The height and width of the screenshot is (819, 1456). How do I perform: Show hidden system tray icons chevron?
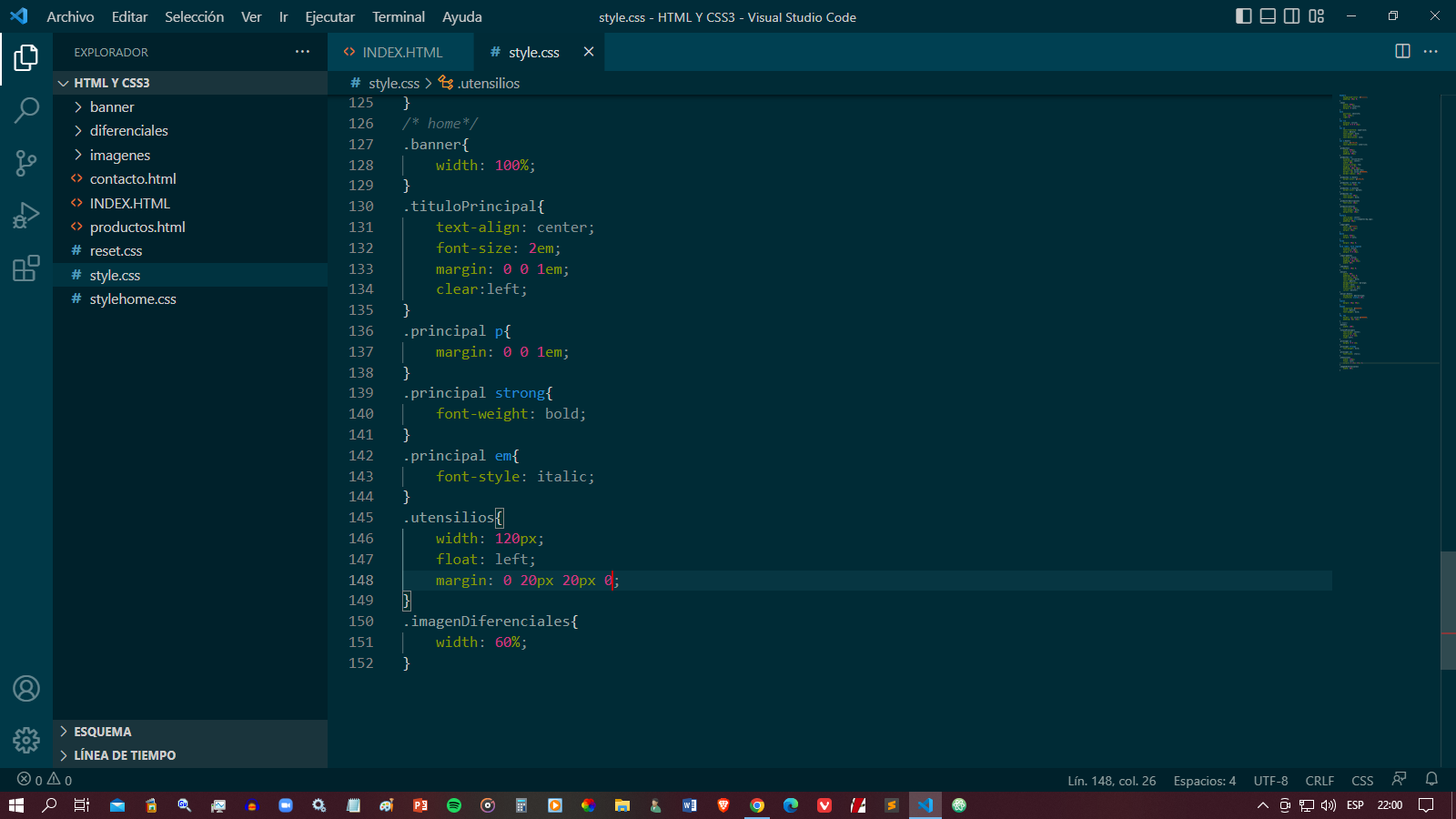(1262, 805)
